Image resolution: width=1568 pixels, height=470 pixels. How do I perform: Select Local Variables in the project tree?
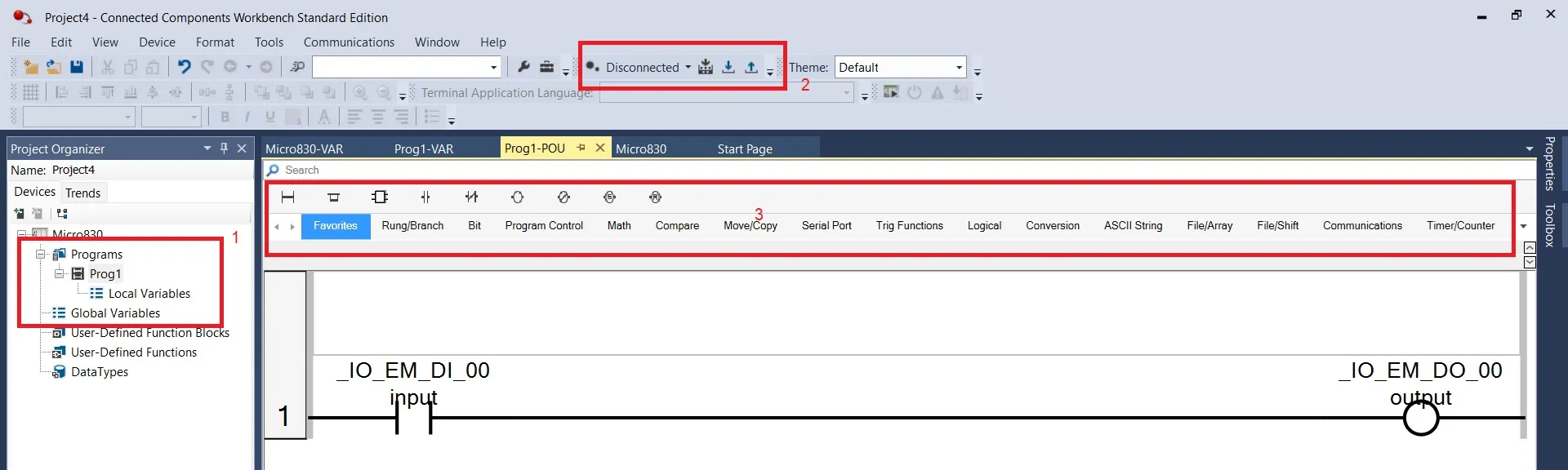point(149,294)
